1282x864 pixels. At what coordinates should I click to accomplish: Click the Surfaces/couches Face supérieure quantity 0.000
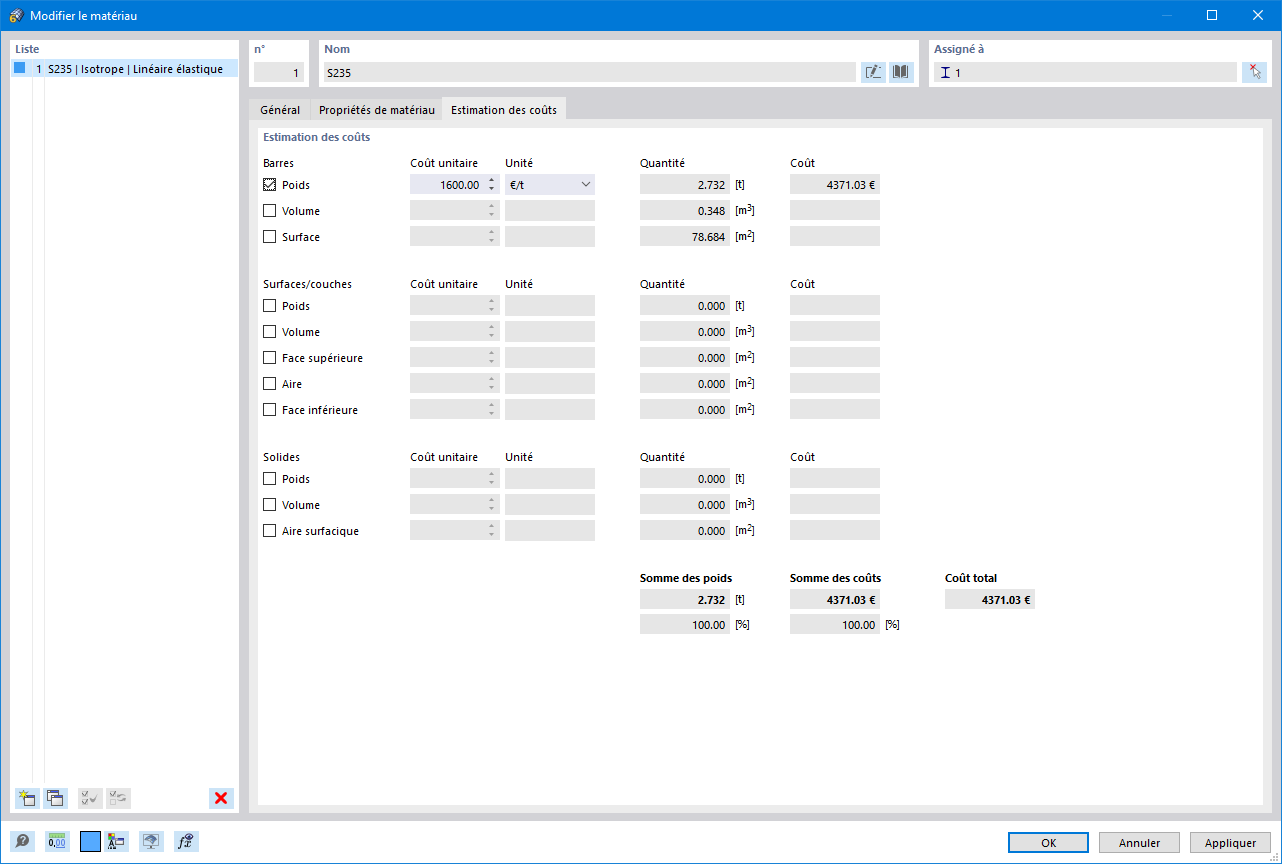tap(685, 358)
